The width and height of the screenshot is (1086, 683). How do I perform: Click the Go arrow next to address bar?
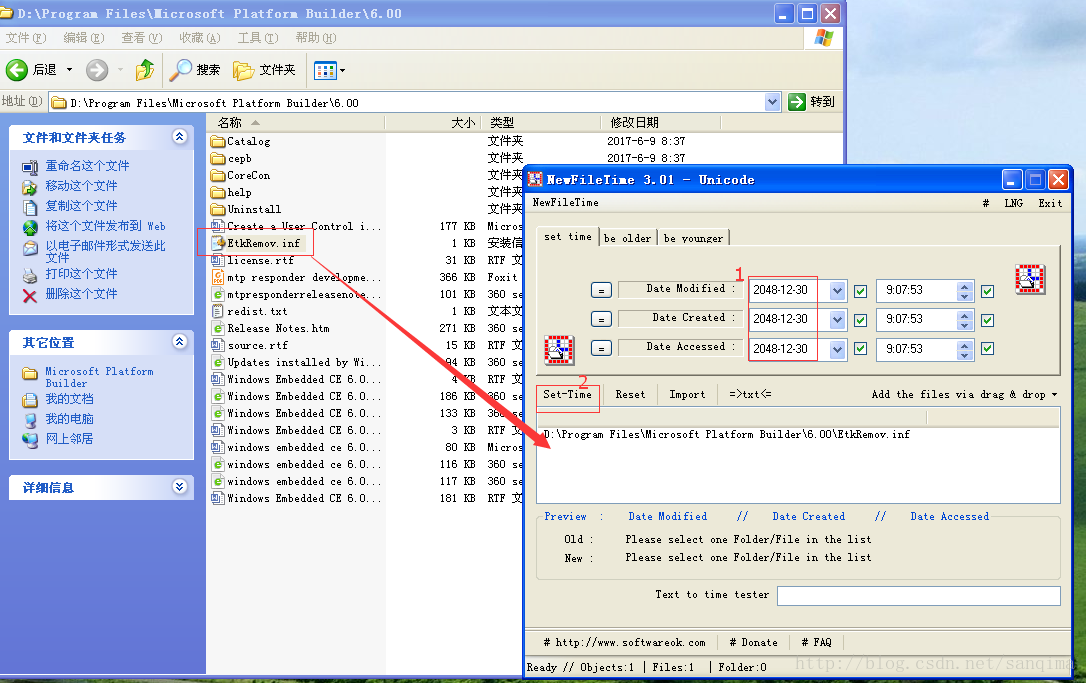(797, 102)
